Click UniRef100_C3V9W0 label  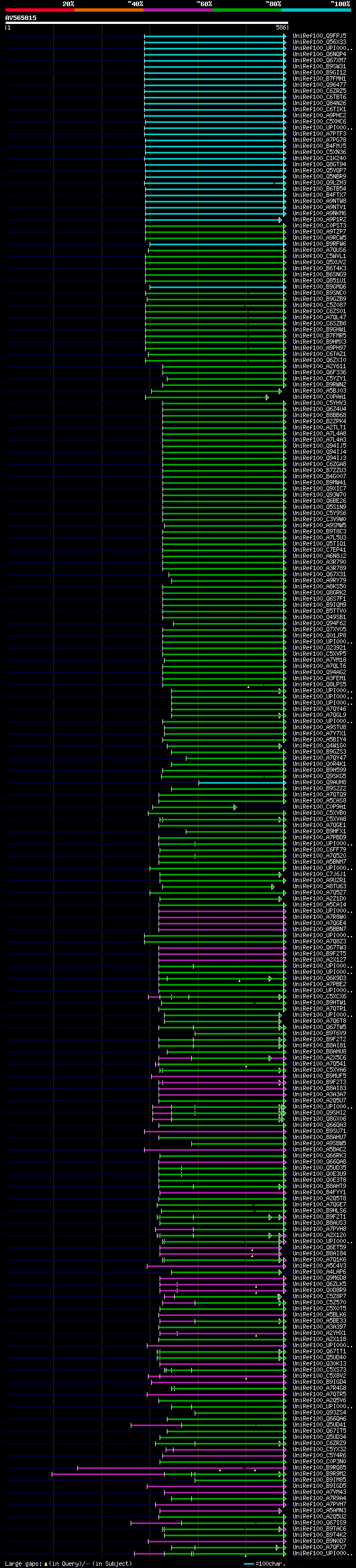319,519
